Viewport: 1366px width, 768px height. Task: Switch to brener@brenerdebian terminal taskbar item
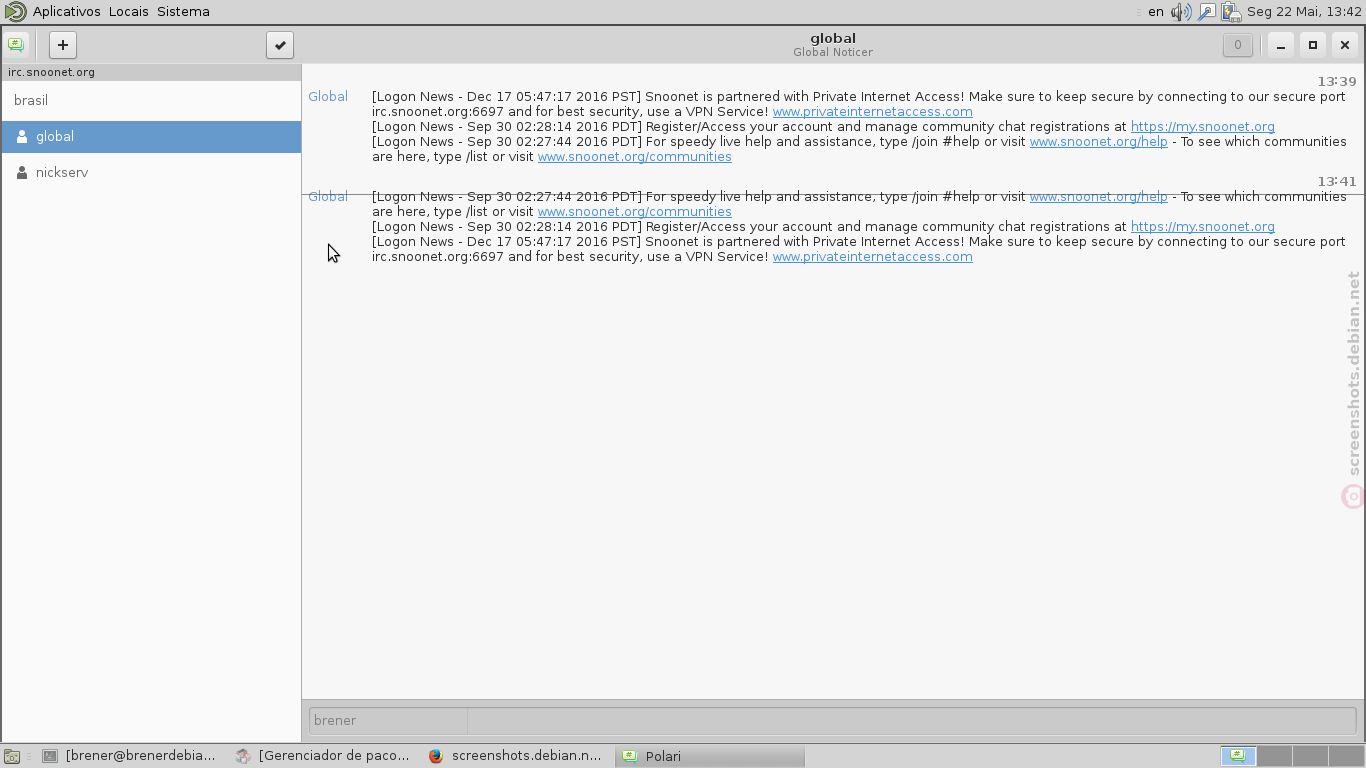[129, 756]
